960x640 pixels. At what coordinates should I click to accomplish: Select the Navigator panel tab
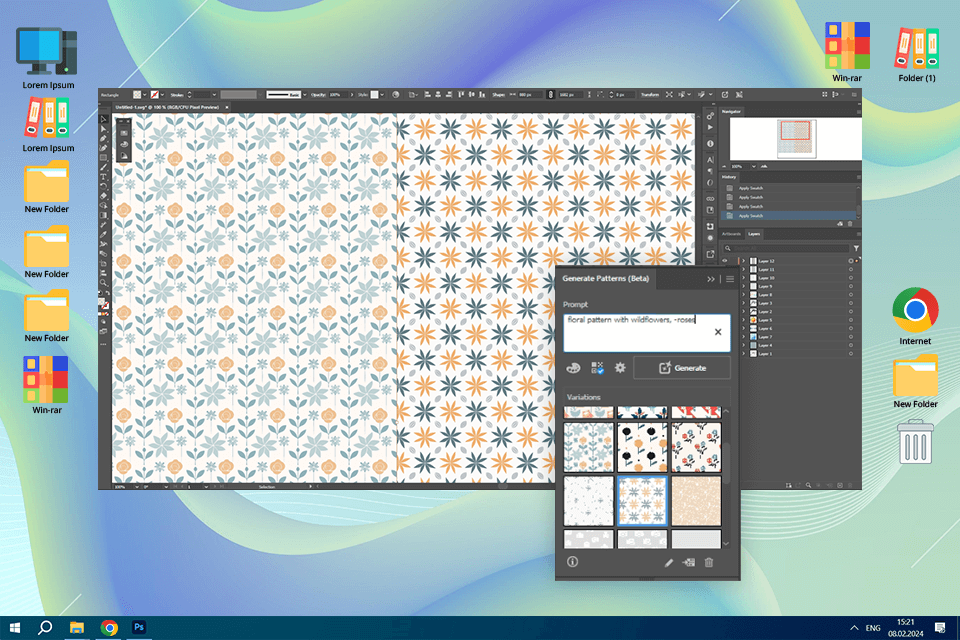coord(731,111)
